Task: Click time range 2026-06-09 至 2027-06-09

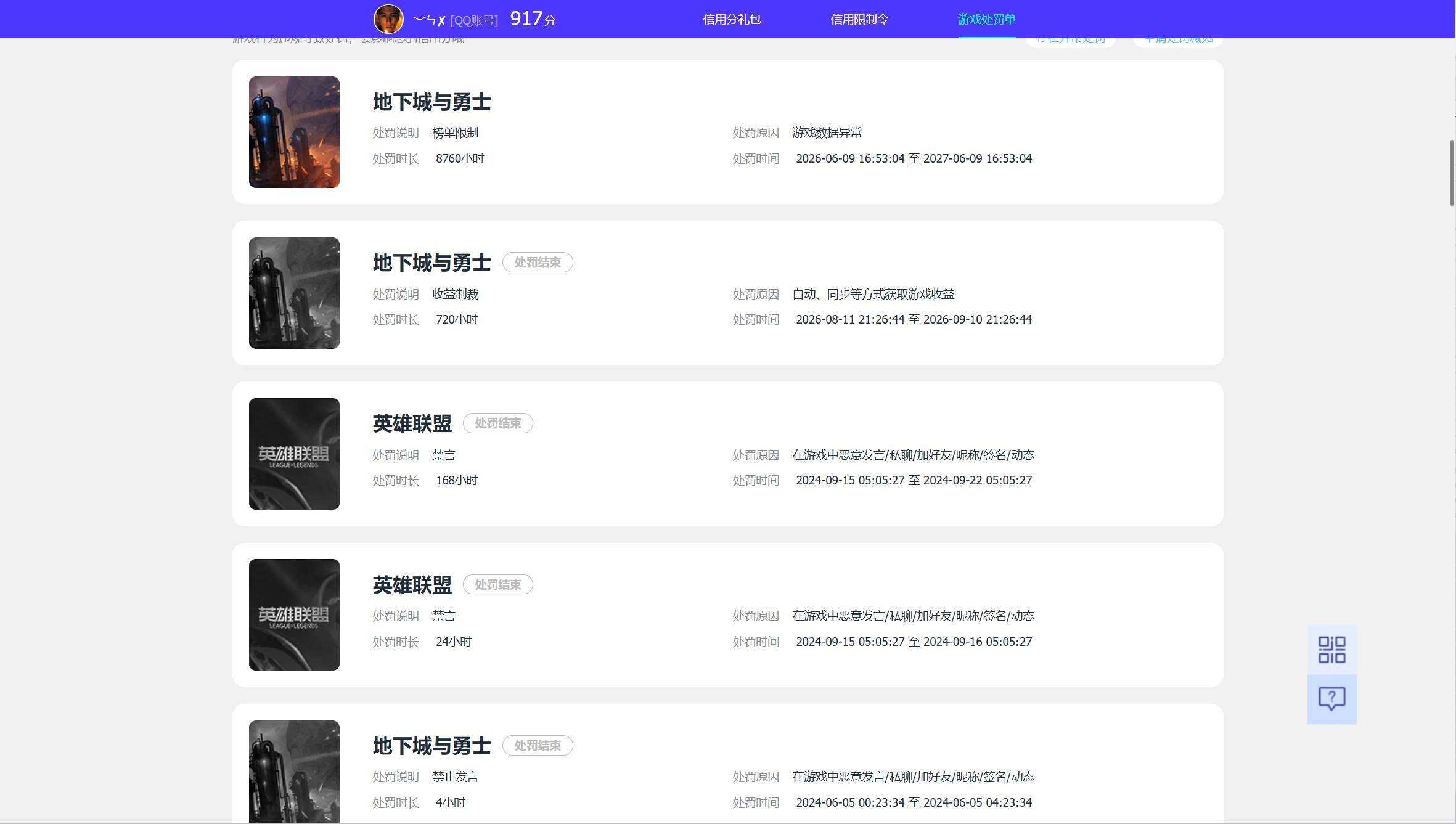Action: point(914,158)
